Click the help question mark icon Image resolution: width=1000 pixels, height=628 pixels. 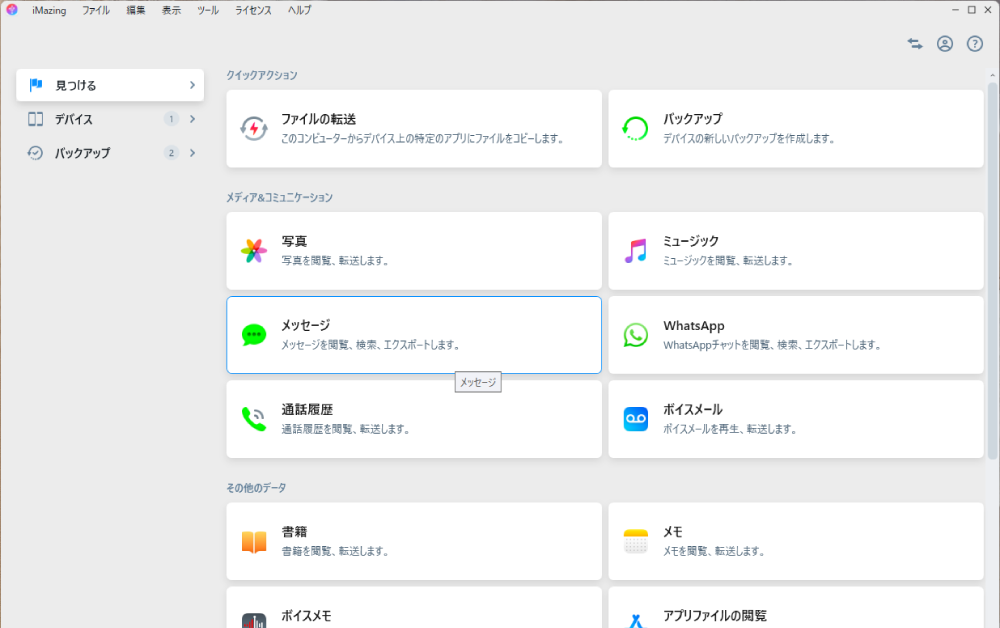click(975, 44)
